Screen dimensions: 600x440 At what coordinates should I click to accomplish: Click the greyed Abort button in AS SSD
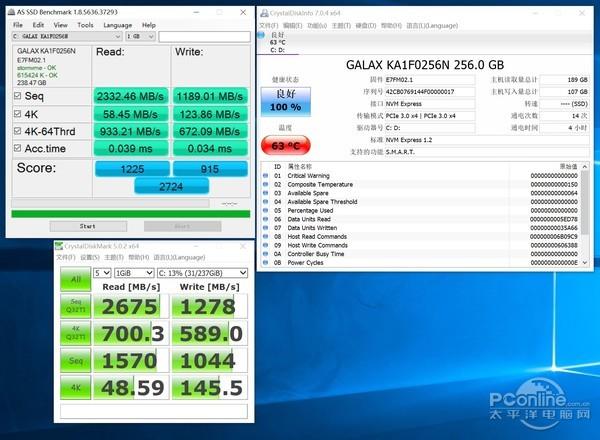click(183, 226)
